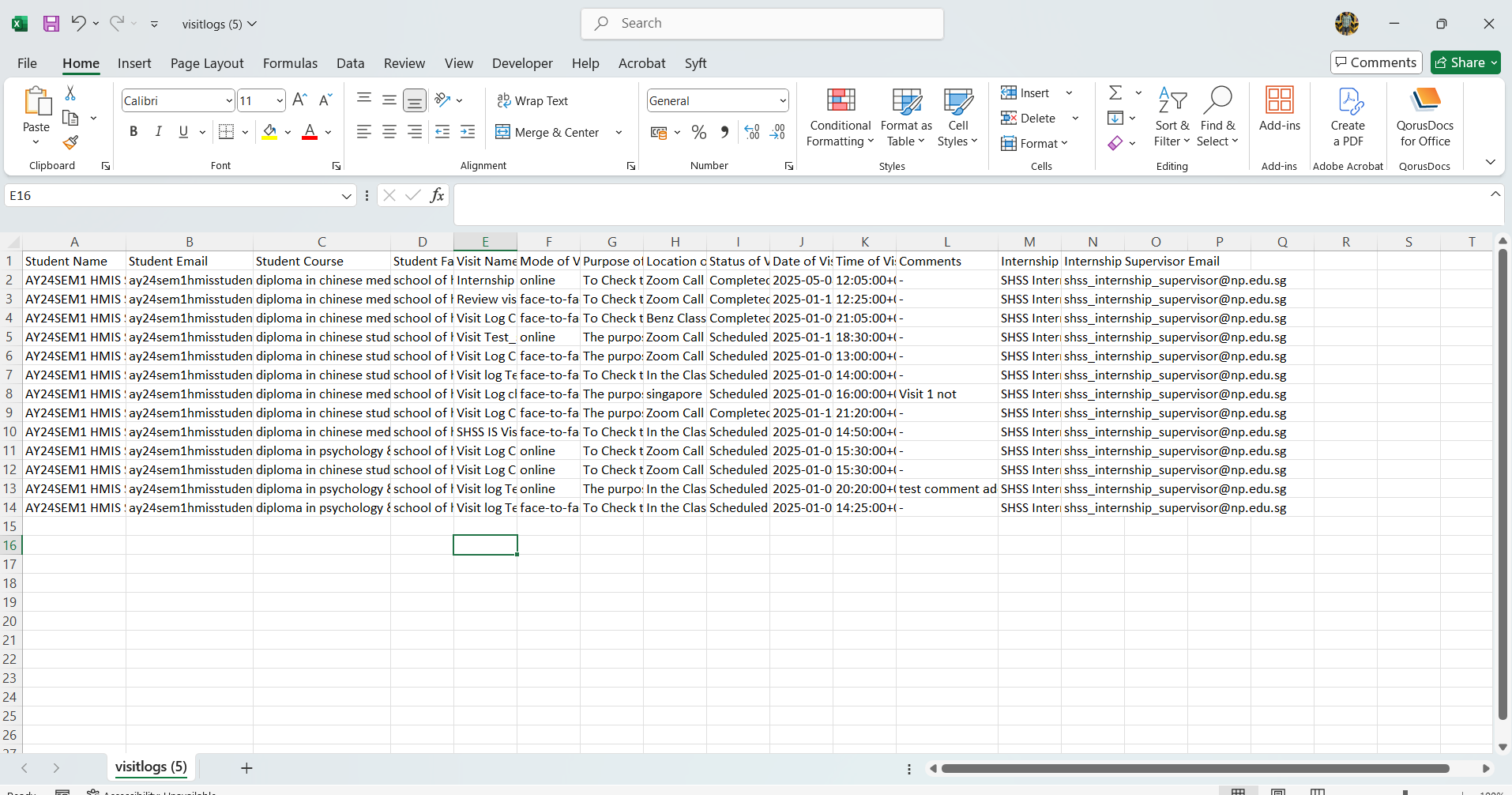Switch to the Formulas ribbon tab
The height and width of the screenshot is (795, 1512).
coord(290,63)
